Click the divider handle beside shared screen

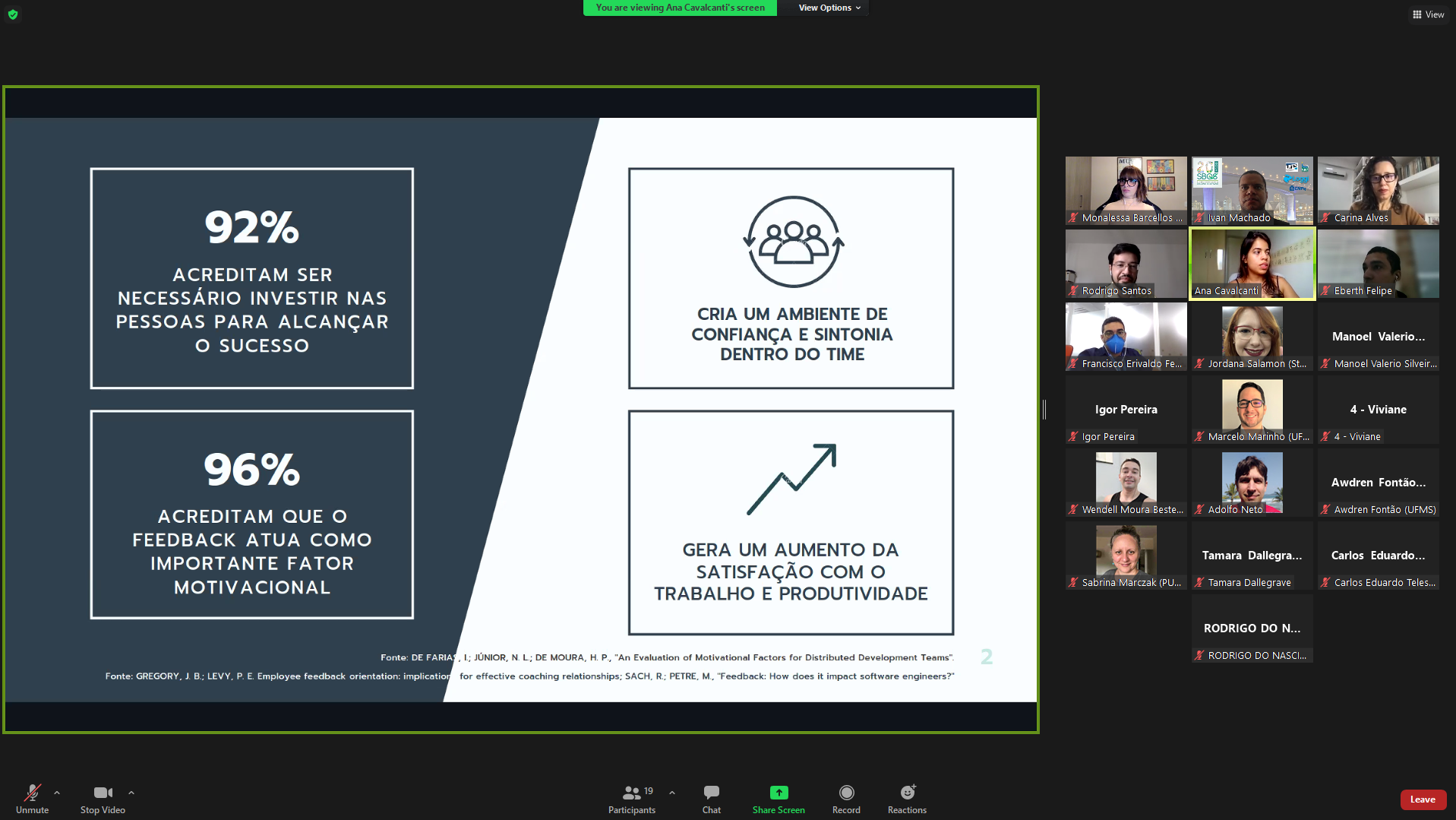1044,410
